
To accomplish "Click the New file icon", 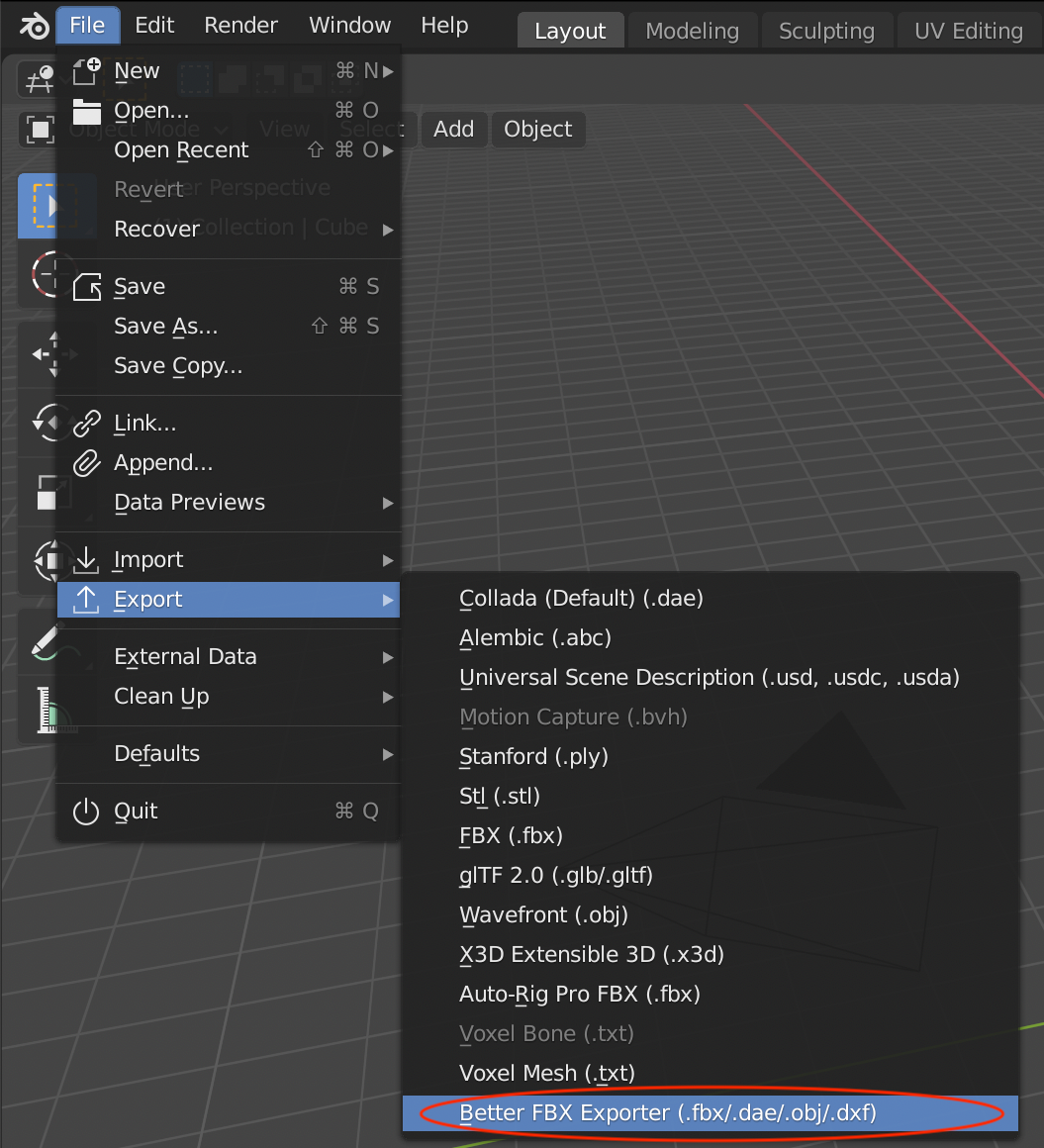I will [86, 71].
